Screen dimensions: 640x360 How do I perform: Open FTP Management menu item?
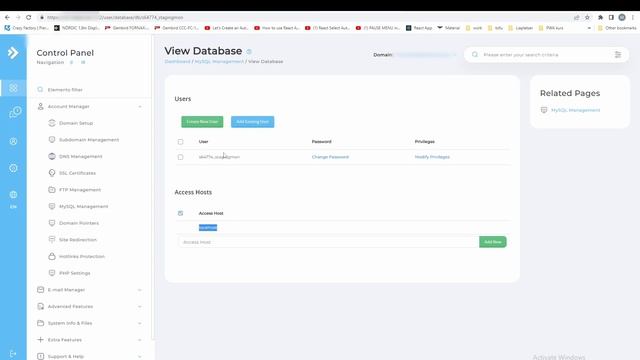[x=80, y=190]
